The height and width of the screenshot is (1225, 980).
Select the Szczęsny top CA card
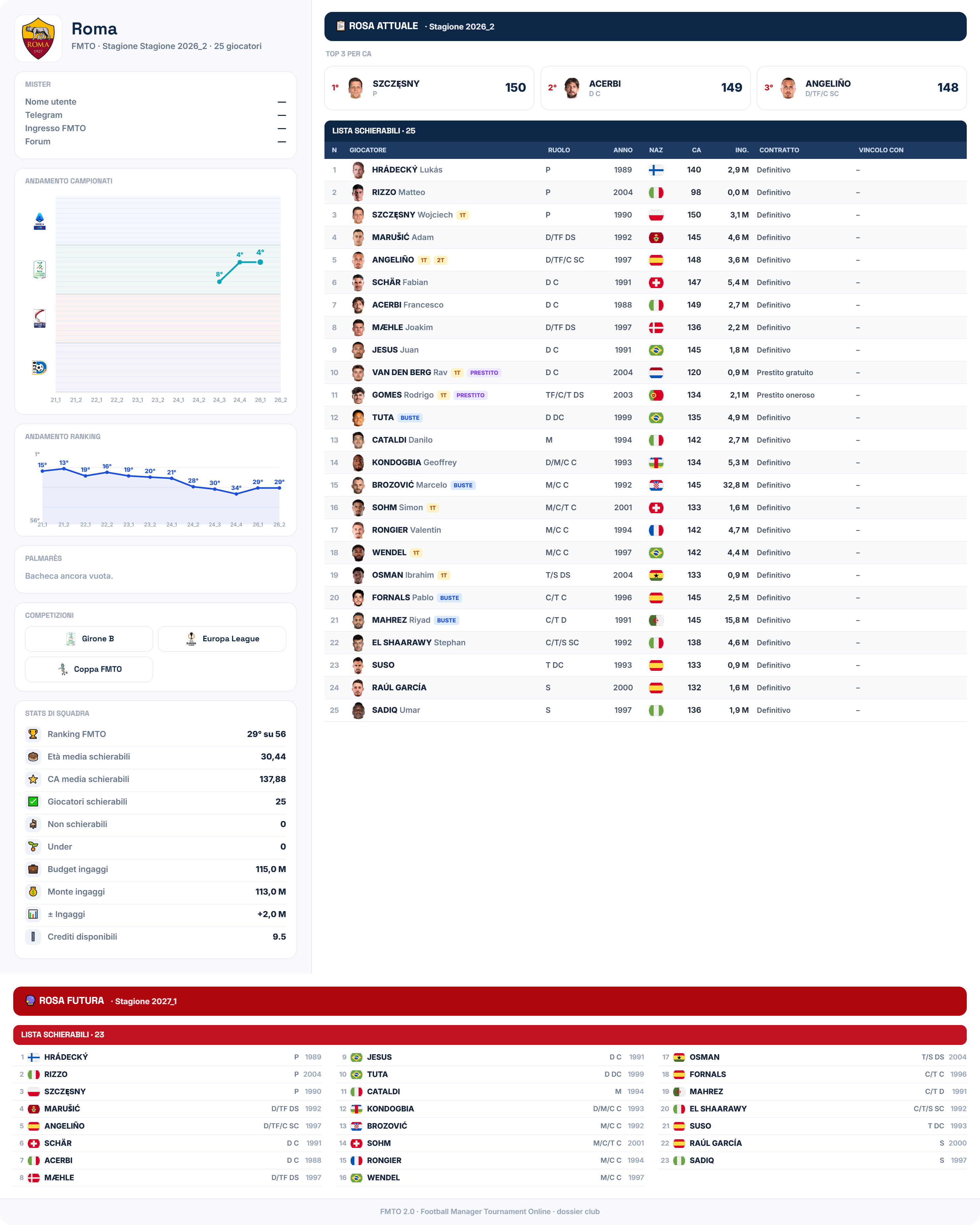pos(429,87)
